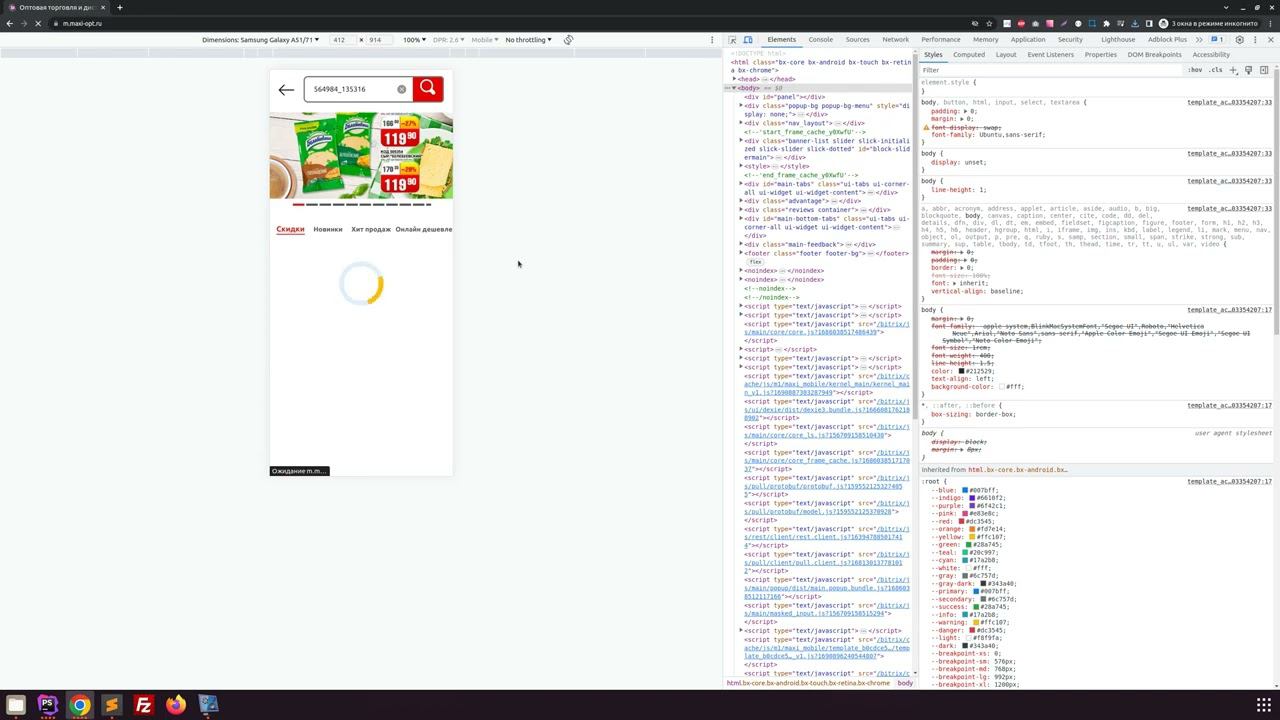Expand the div id main-tabs node
Screen dimensions: 1280x720
[x=741, y=184]
